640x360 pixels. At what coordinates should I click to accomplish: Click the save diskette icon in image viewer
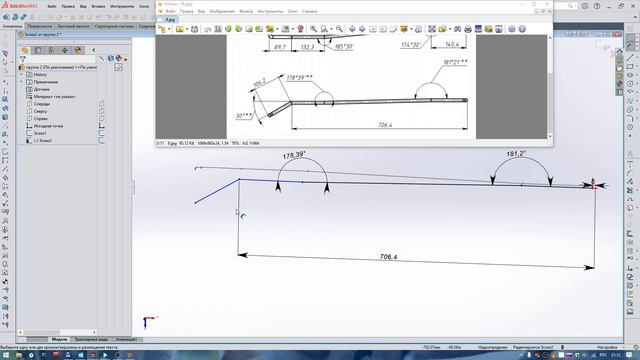coord(194,29)
